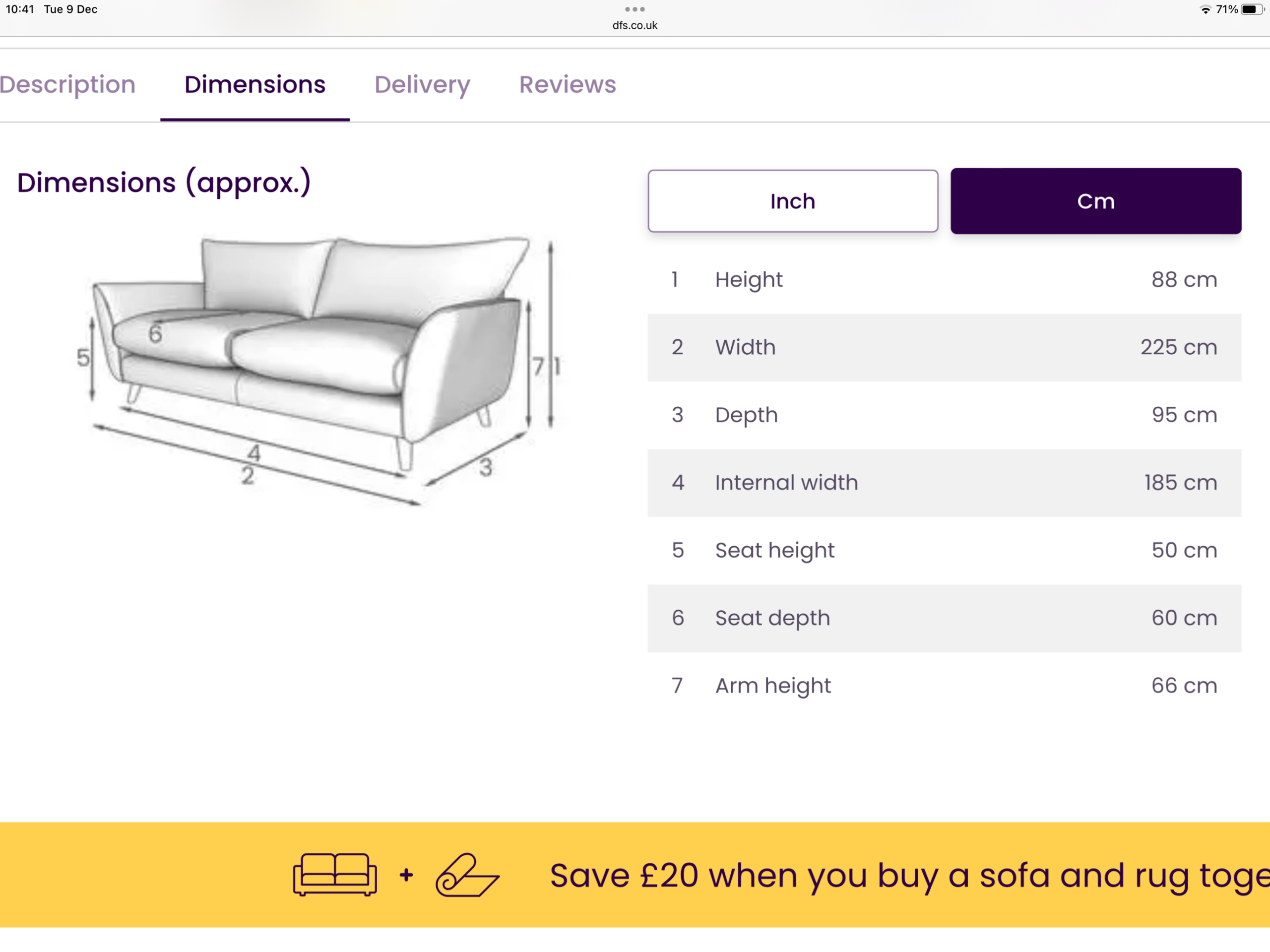Viewport: 1270px width, 952px height.
Task: Tap the rug icon in yellow banner
Action: click(467, 875)
